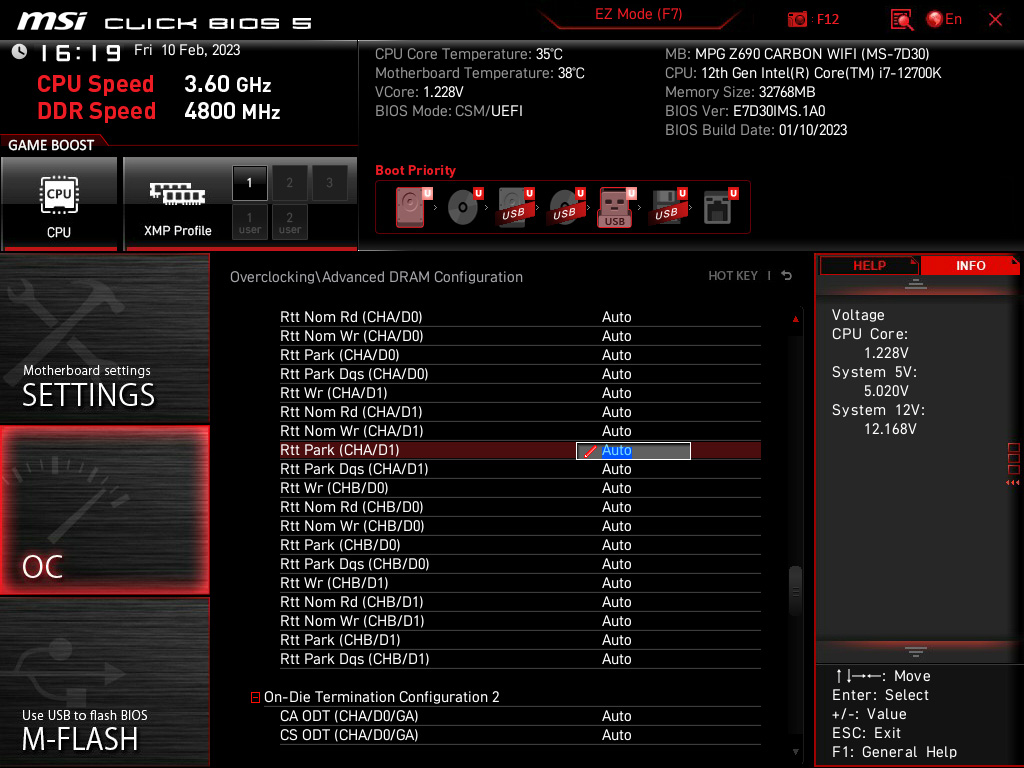Select XMP user profile 1

click(249, 222)
